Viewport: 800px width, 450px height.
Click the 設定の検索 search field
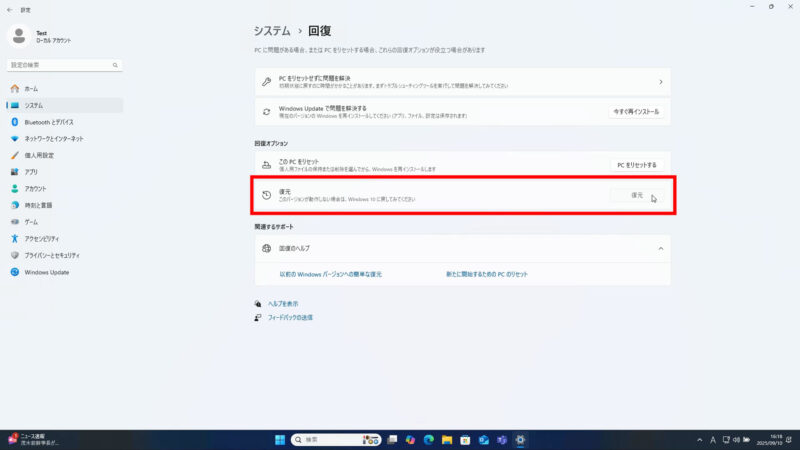coord(62,64)
